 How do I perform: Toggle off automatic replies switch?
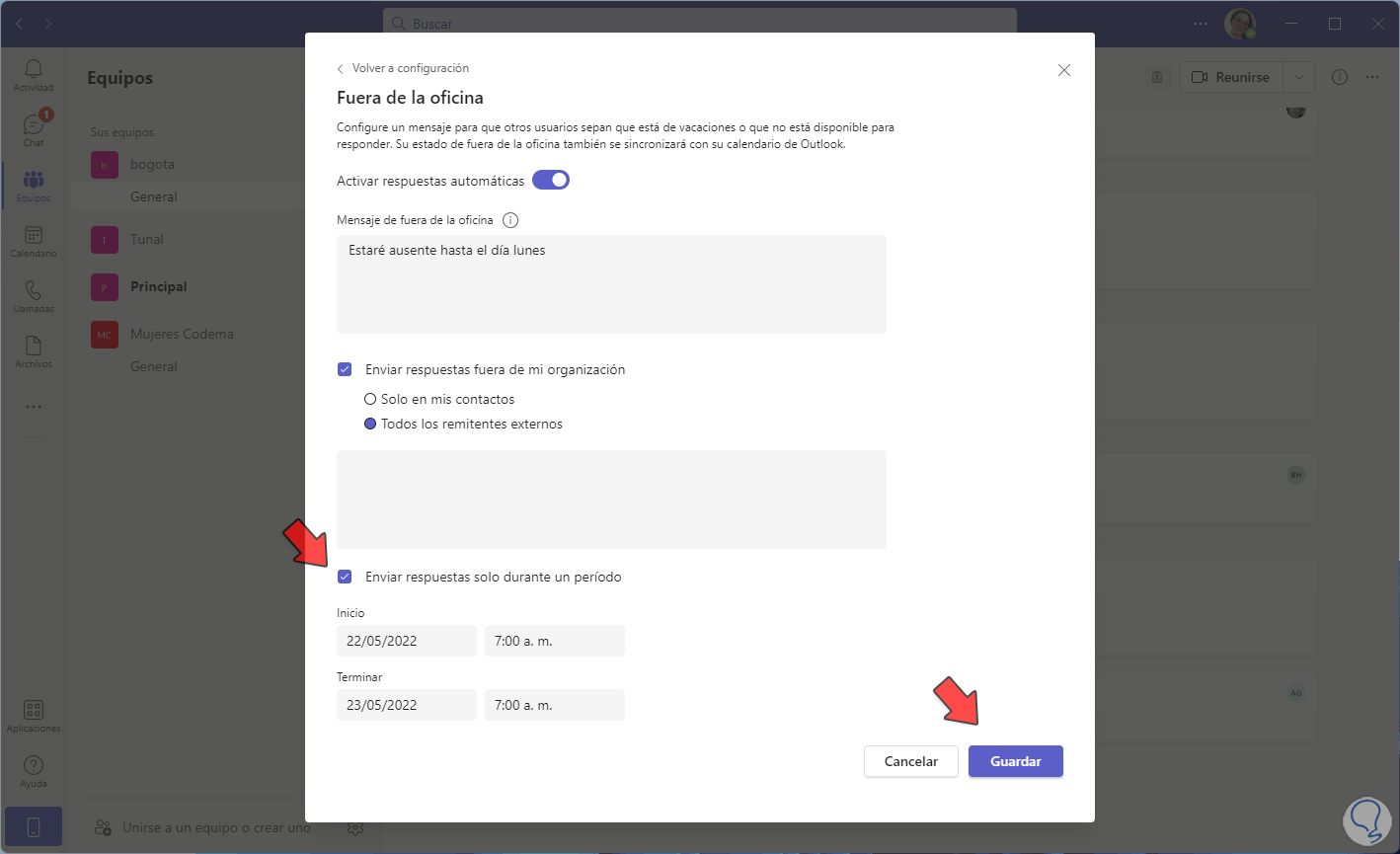click(x=551, y=181)
